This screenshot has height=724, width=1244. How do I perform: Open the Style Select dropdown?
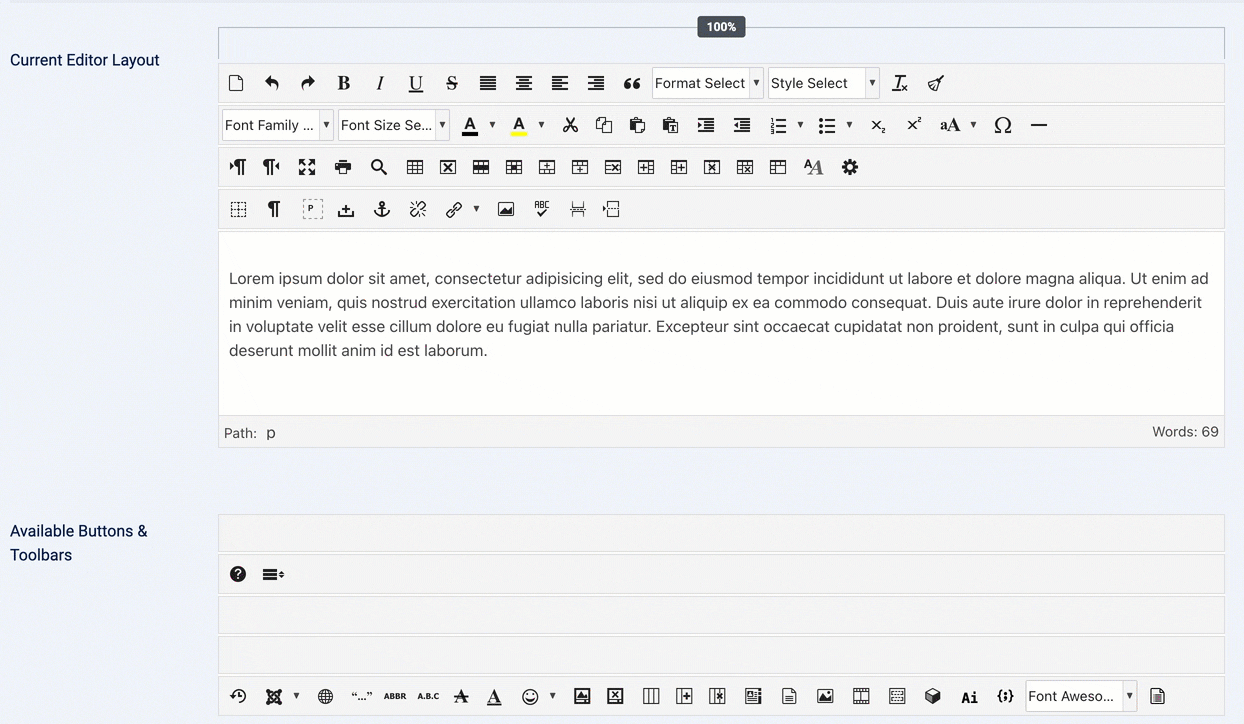pos(823,84)
